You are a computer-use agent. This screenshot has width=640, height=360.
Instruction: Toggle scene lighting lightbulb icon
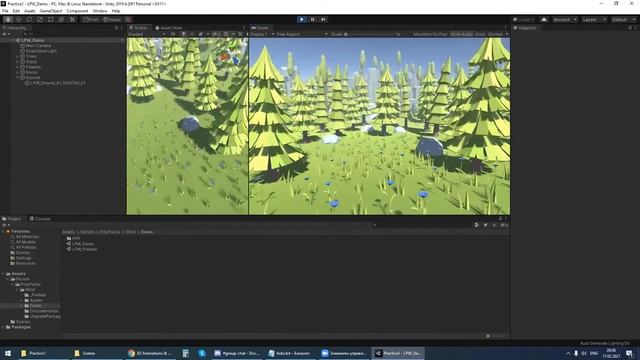(183, 34)
